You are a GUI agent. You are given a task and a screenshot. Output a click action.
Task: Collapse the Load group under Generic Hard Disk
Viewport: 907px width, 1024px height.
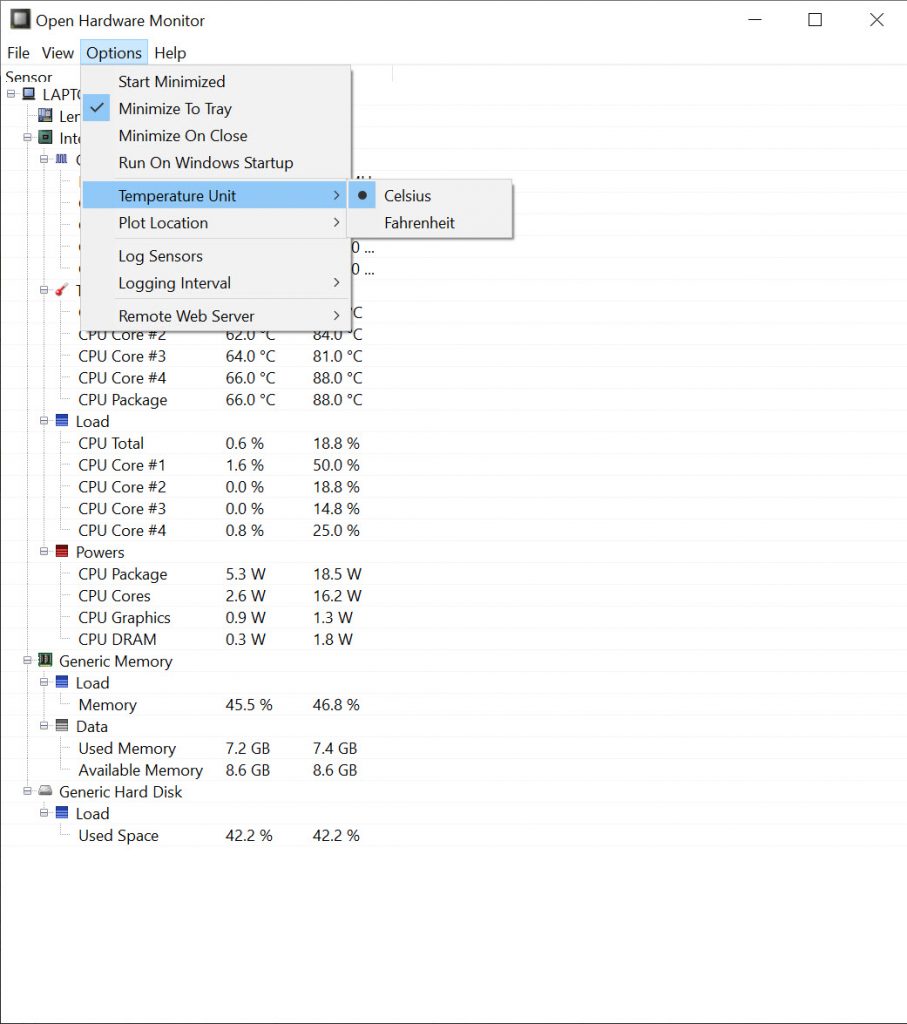[44, 812]
